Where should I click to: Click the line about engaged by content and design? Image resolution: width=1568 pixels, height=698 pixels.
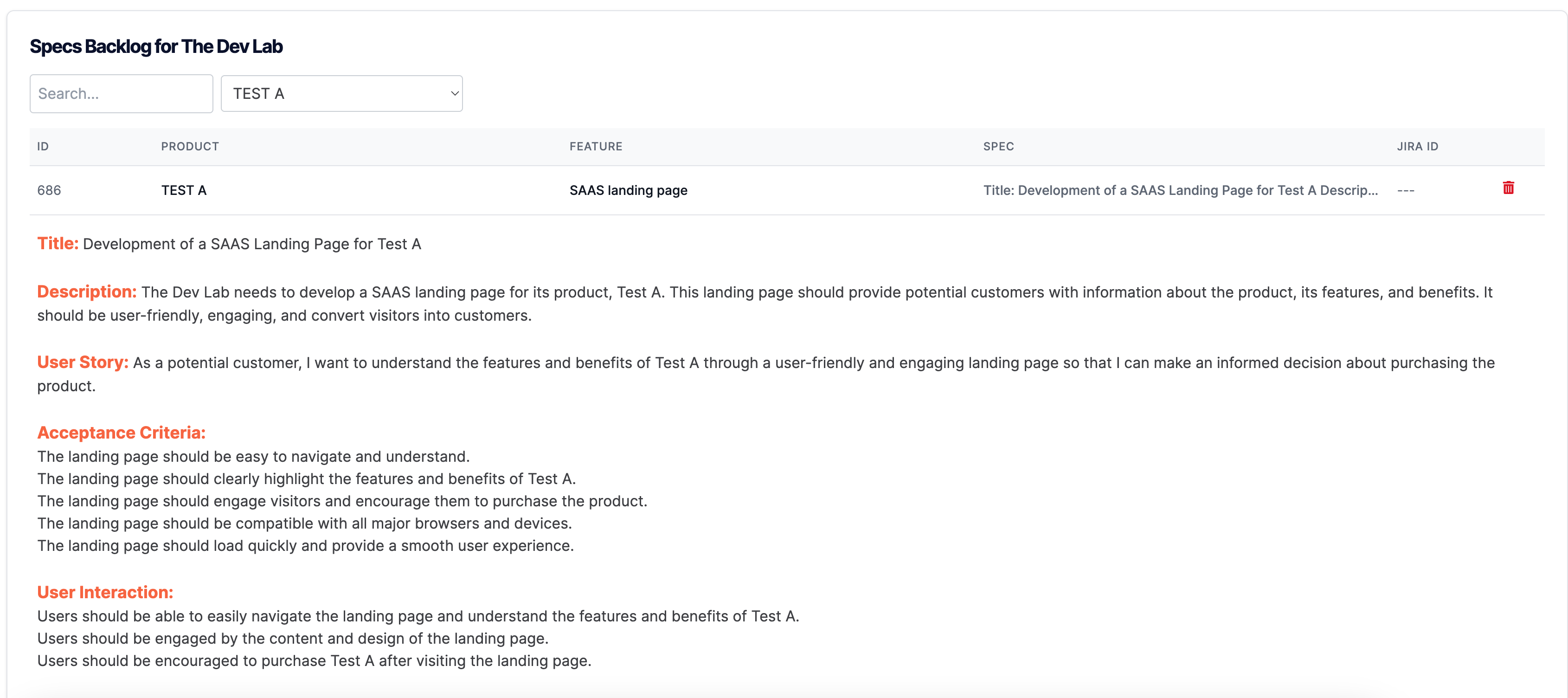tap(293, 638)
